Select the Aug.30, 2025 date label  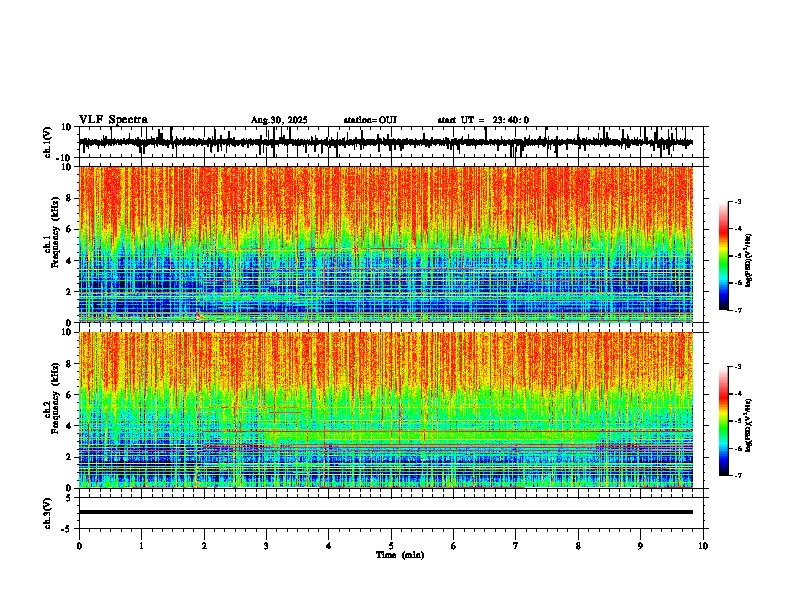point(279,120)
